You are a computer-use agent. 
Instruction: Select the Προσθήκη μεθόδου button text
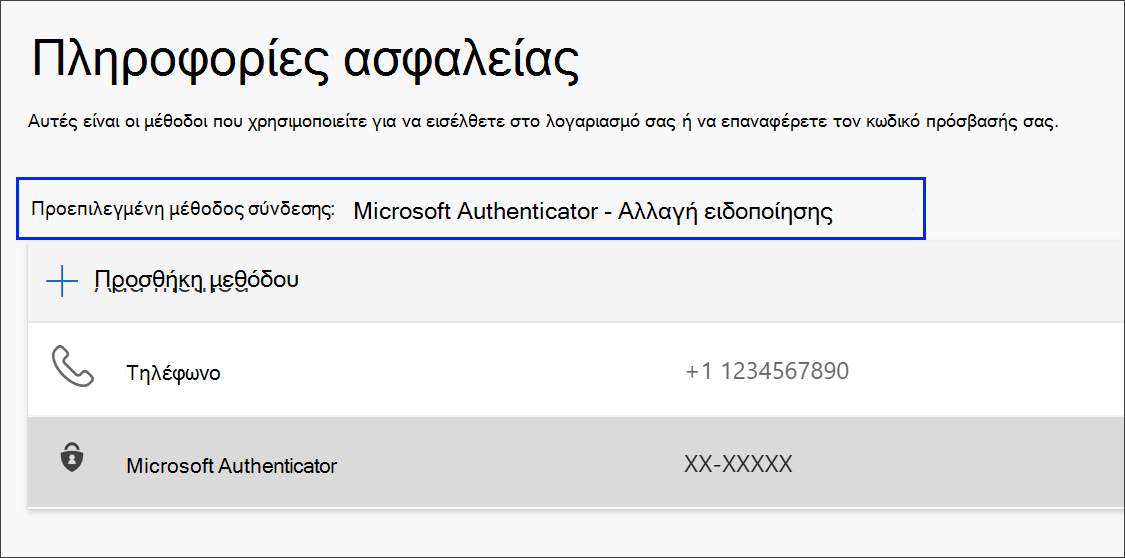pos(197,280)
